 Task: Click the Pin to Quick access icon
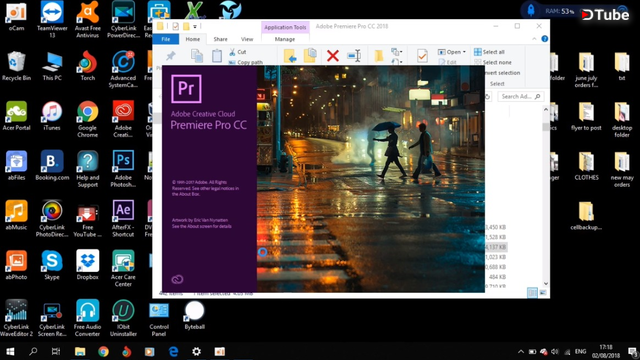tap(171, 56)
